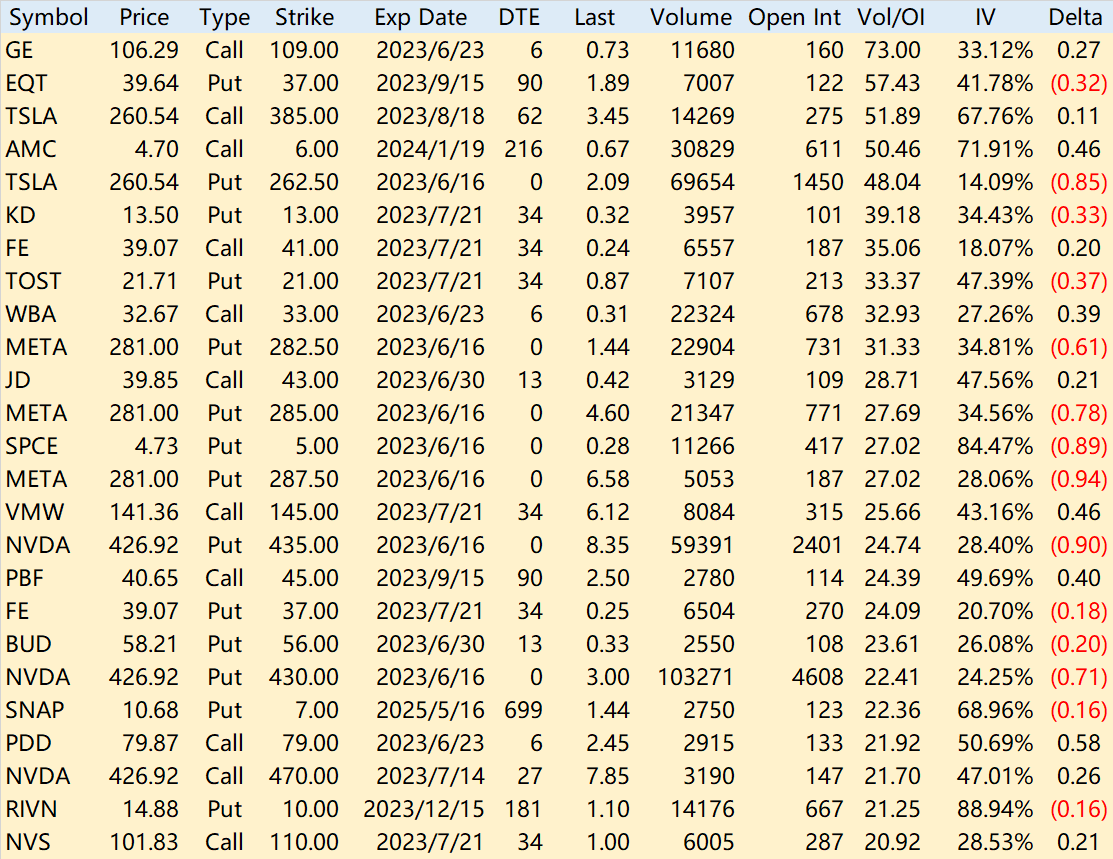Click the red delta value (0.85)
The height and width of the screenshot is (859, 1113).
coord(1079,182)
